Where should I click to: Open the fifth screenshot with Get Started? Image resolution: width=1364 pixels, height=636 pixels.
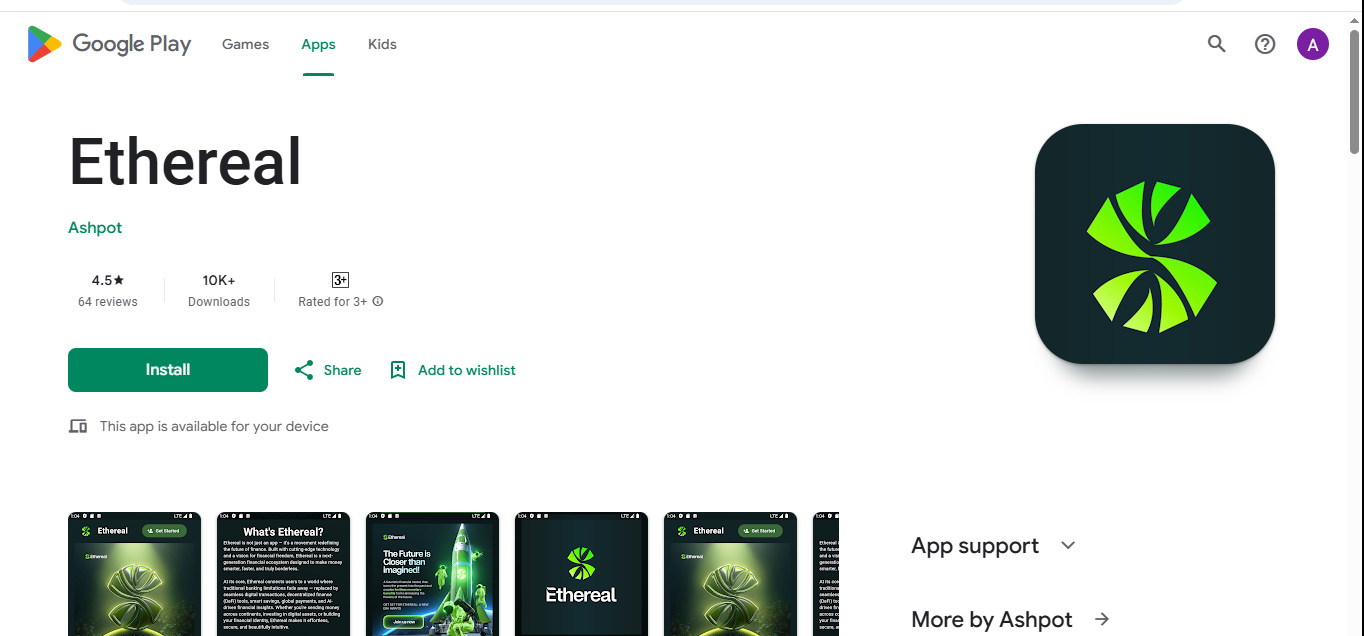[731, 574]
